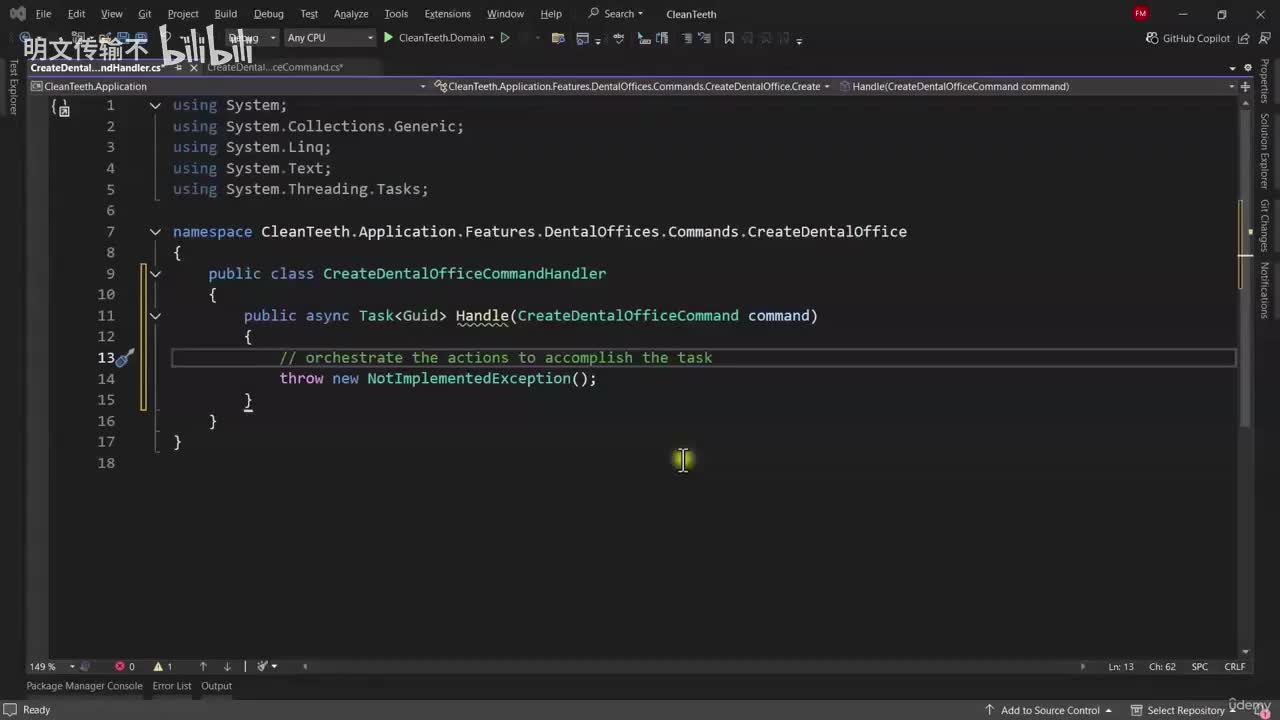Open the FM account avatar
Viewport: 1280px width, 720px height.
[1141, 14]
